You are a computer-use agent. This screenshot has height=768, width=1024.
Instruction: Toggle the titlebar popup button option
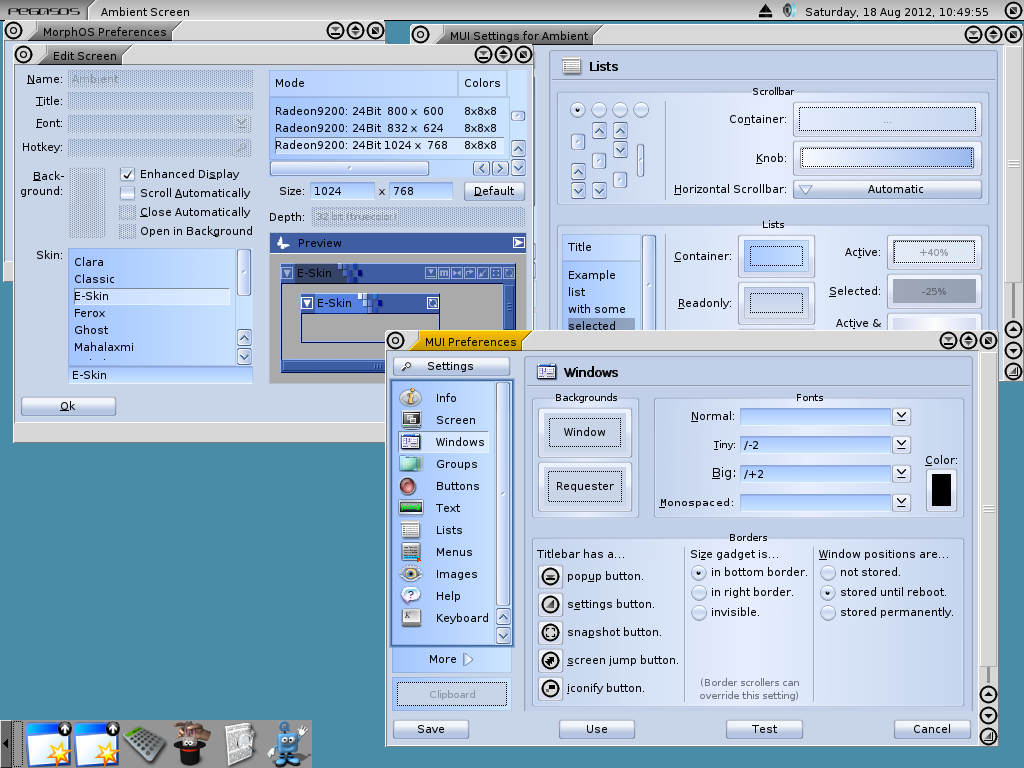pyautogui.click(x=551, y=576)
